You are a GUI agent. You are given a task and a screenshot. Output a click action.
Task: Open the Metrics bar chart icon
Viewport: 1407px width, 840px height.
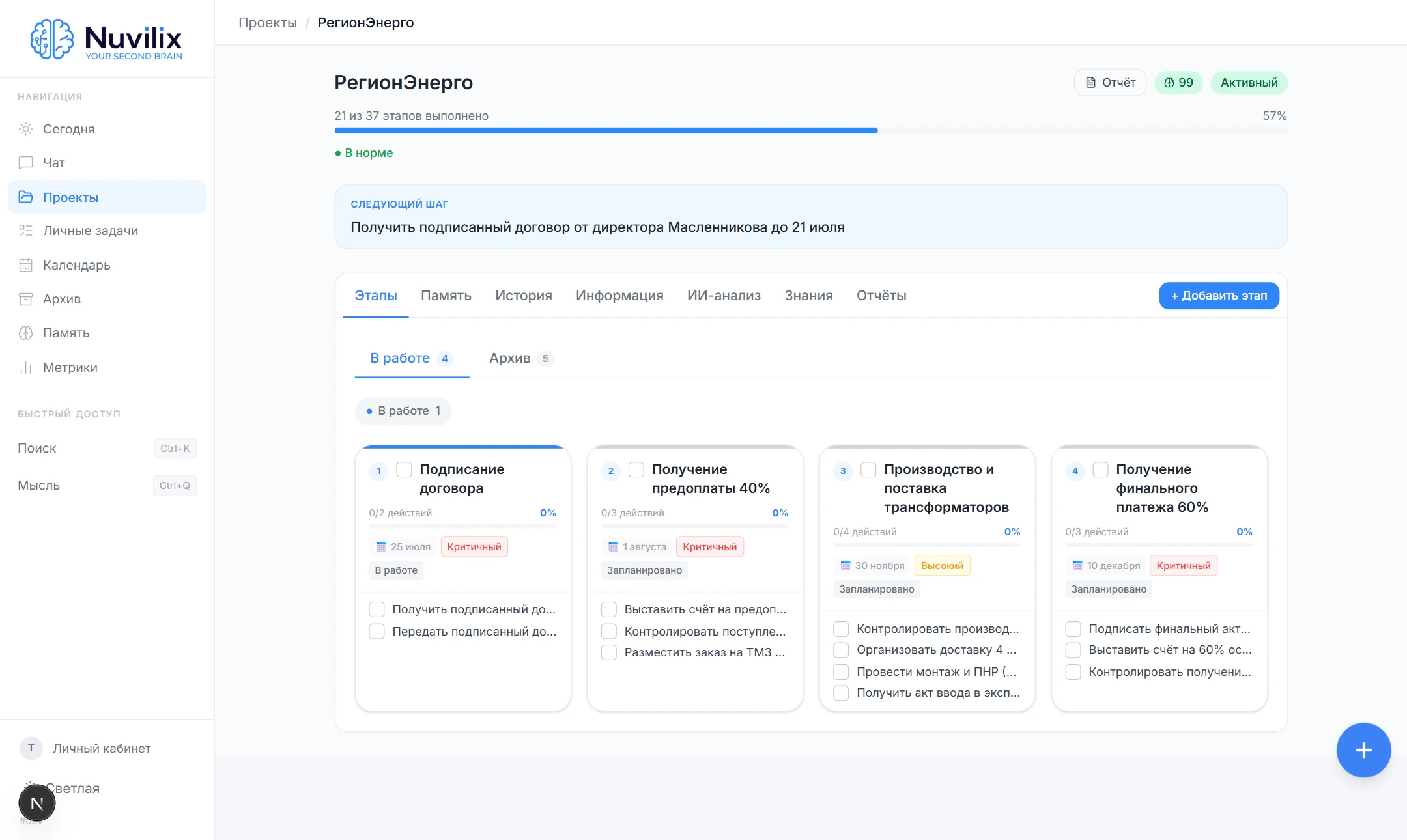point(25,367)
